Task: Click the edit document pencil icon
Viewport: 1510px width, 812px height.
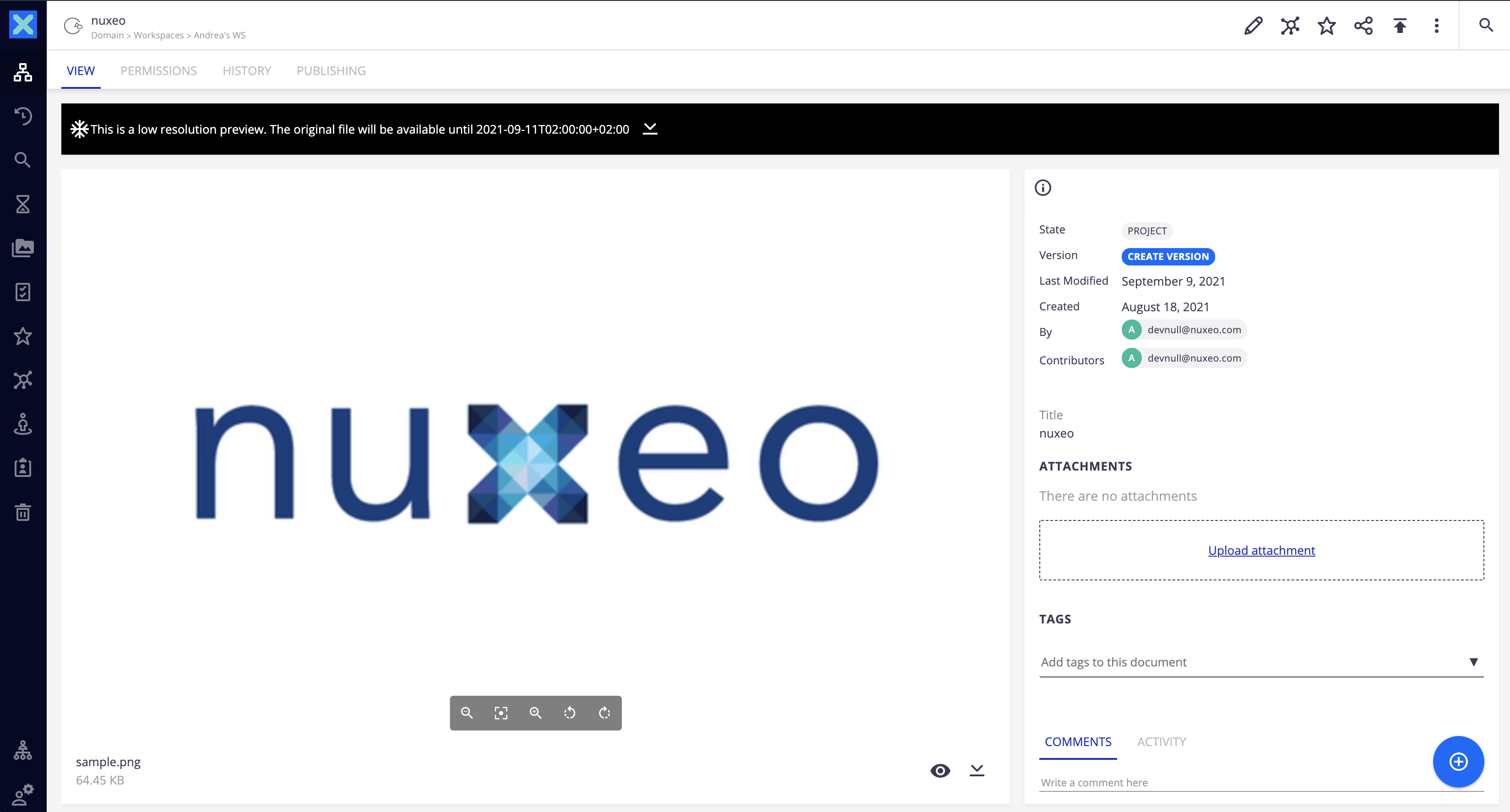Action: (x=1253, y=26)
